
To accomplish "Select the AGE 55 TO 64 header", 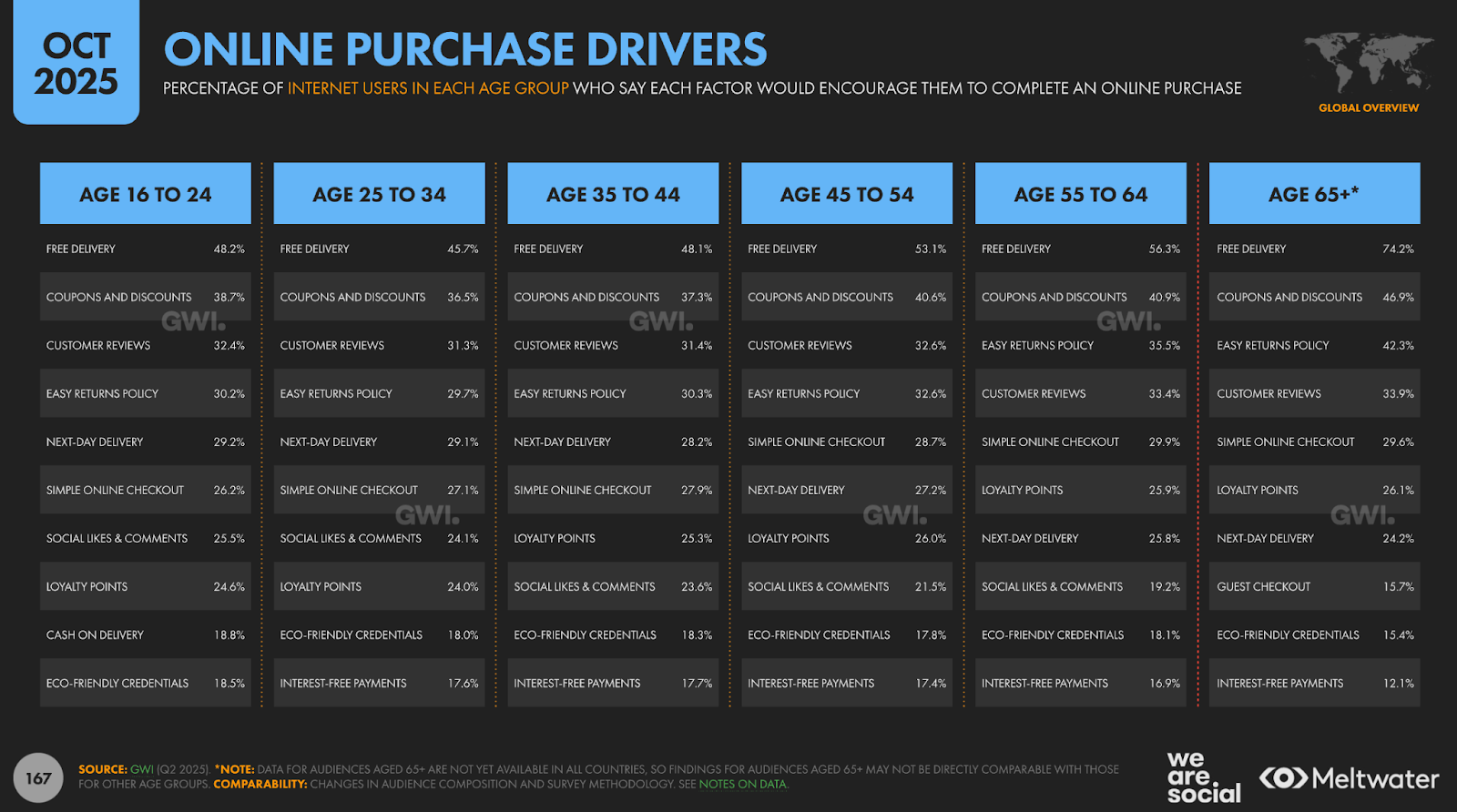I will [1081, 194].
